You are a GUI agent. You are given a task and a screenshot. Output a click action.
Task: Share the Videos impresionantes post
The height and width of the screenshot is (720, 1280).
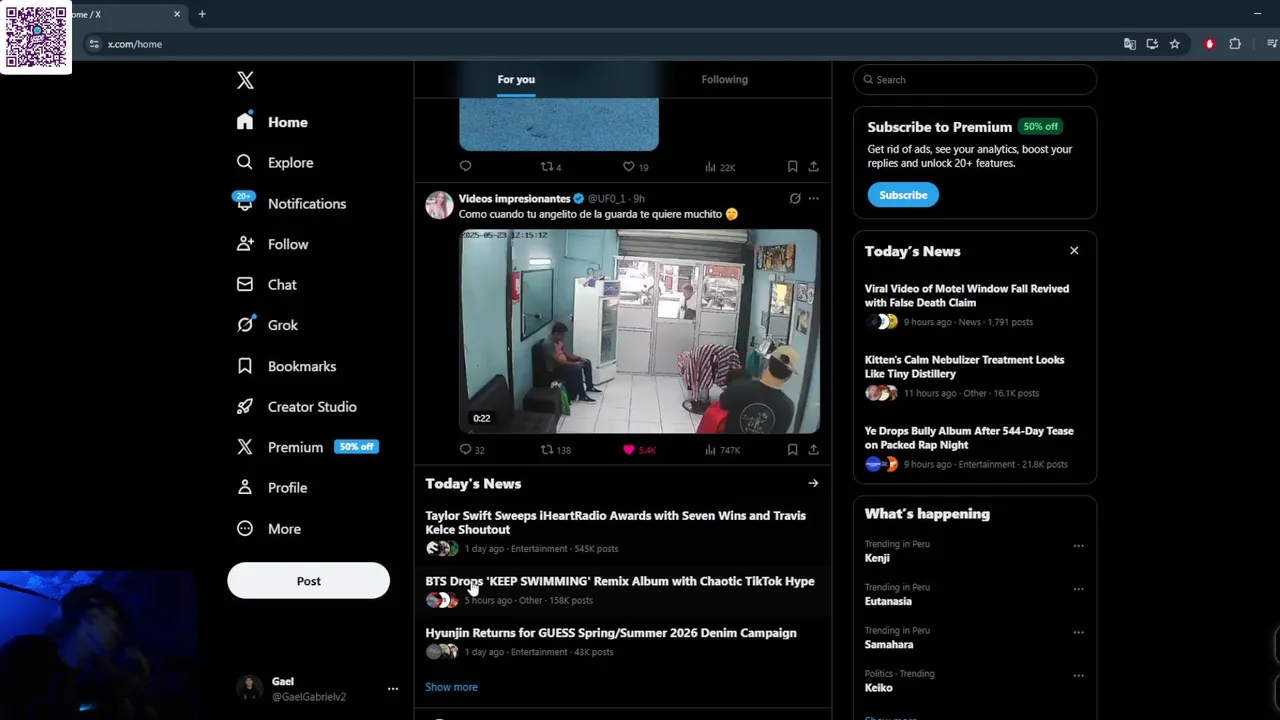pyautogui.click(x=813, y=450)
